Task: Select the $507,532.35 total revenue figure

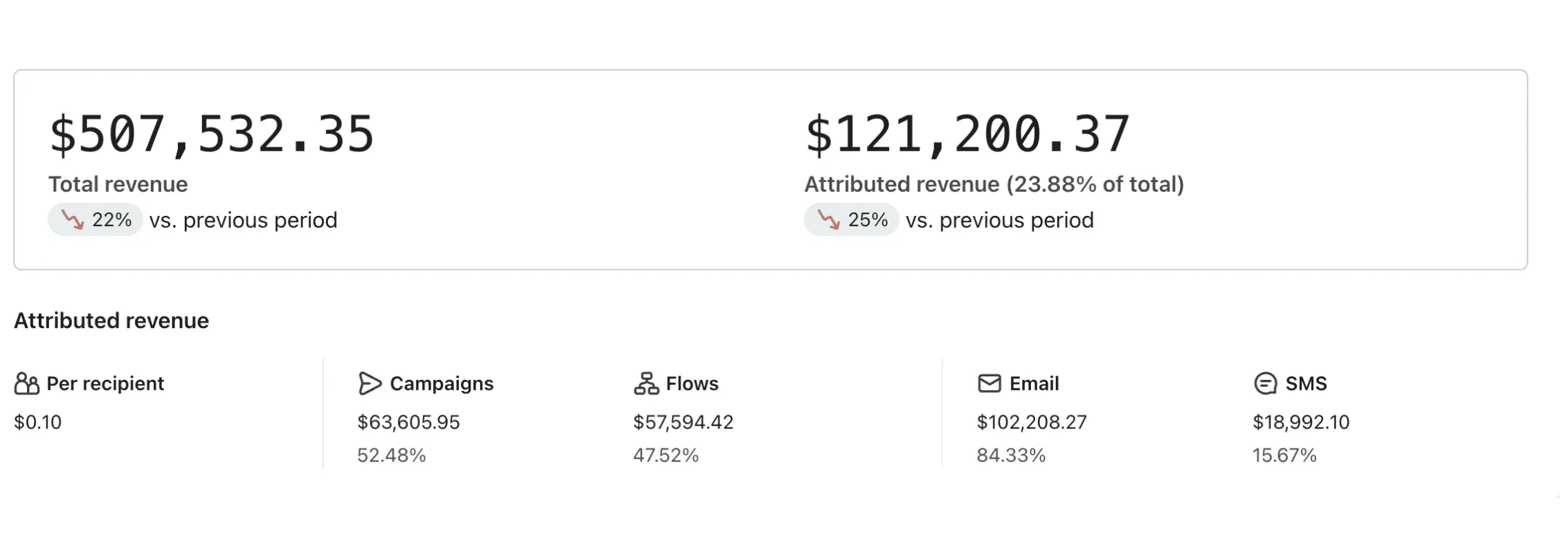Action: click(212, 134)
